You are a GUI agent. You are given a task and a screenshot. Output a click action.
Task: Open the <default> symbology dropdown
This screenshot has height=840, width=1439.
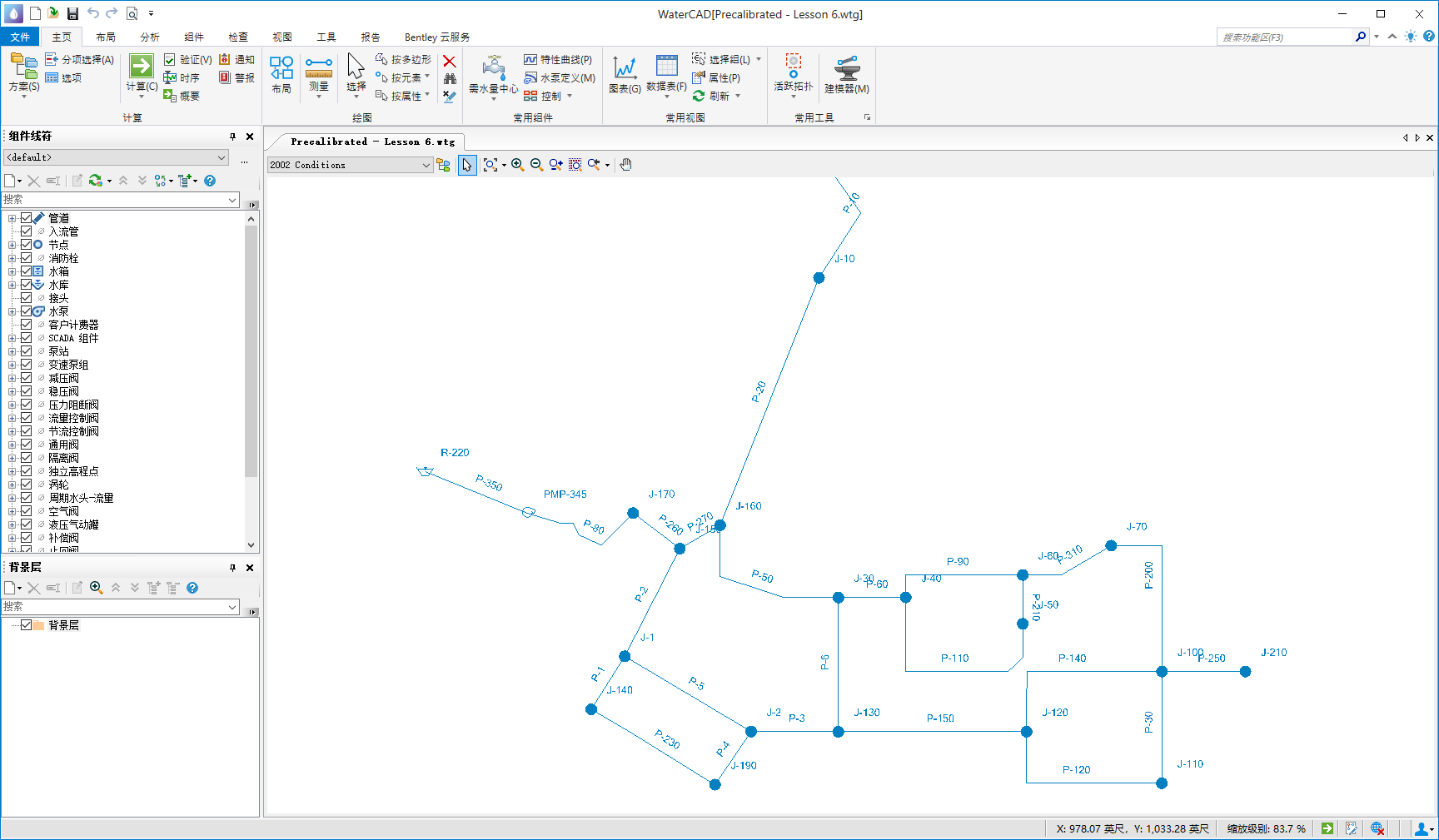pyautogui.click(x=222, y=157)
